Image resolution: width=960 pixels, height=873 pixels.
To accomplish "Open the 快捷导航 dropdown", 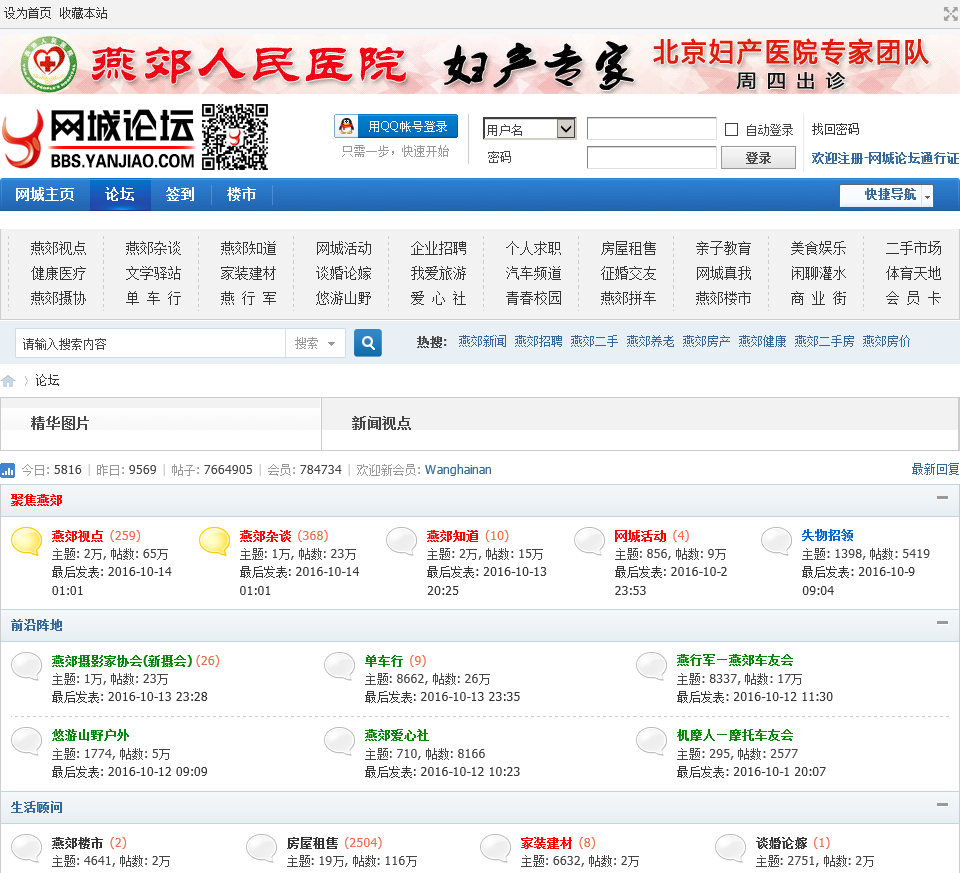I will point(886,195).
